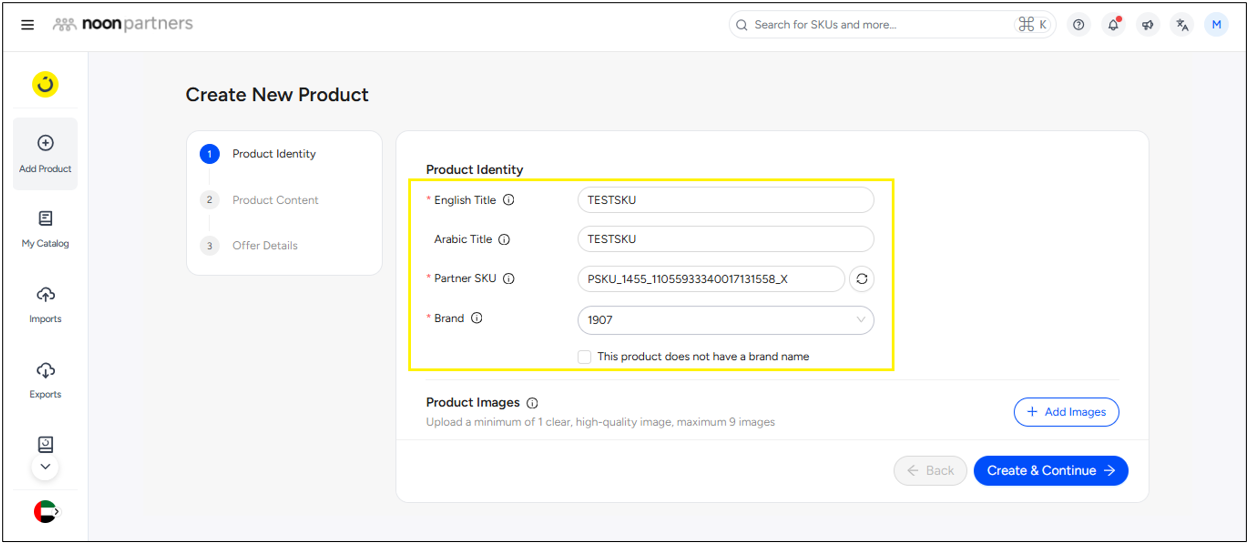1251x545 pixels.
Task: Open the user profile avatar M
Action: pos(1216,25)
